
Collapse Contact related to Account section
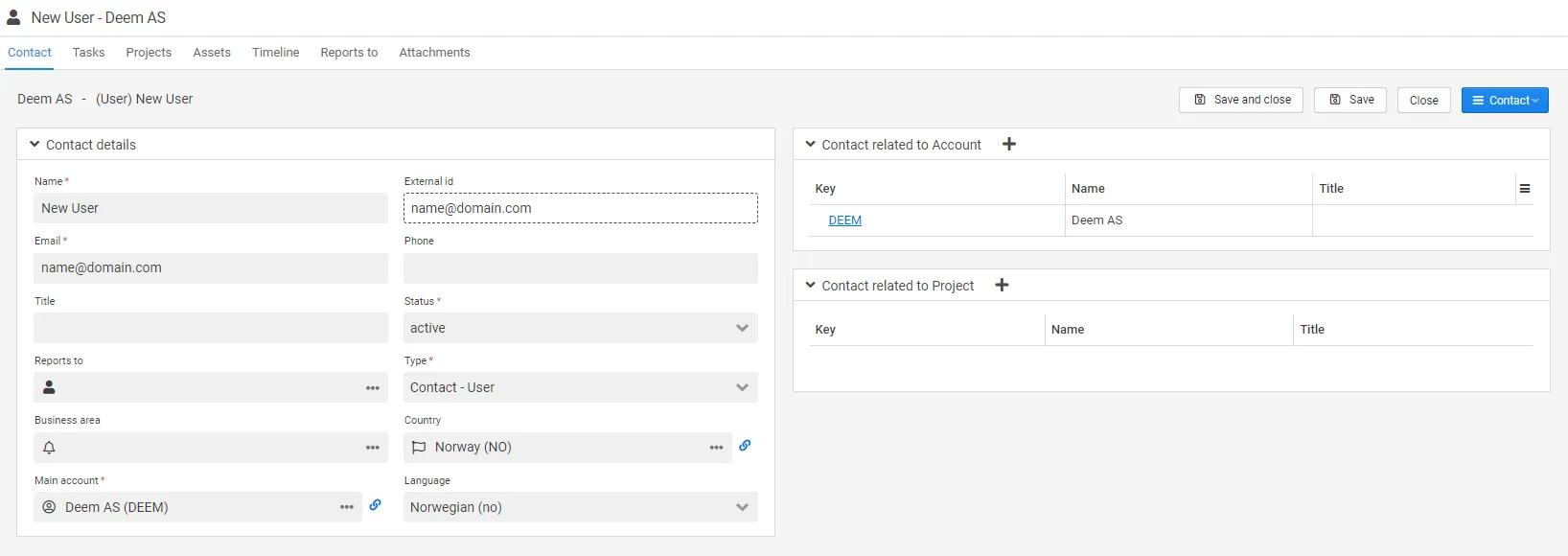pos(811,145)
